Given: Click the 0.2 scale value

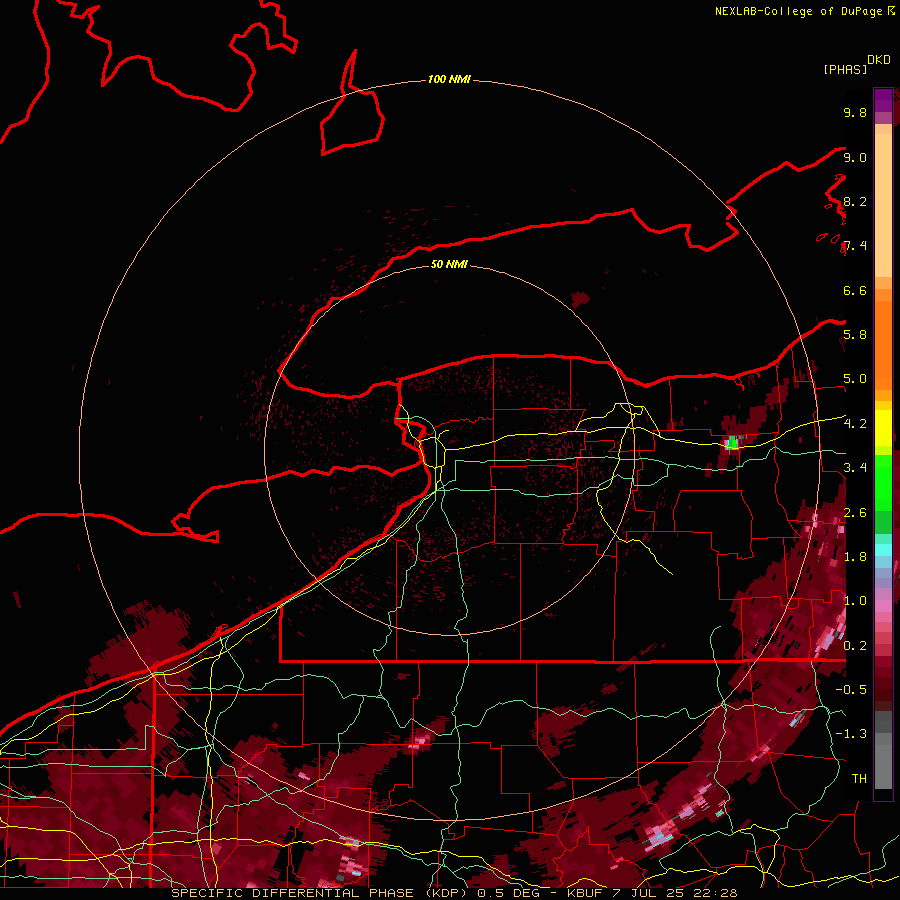Looking at the screenshot, I should click(x=855, y=646).
